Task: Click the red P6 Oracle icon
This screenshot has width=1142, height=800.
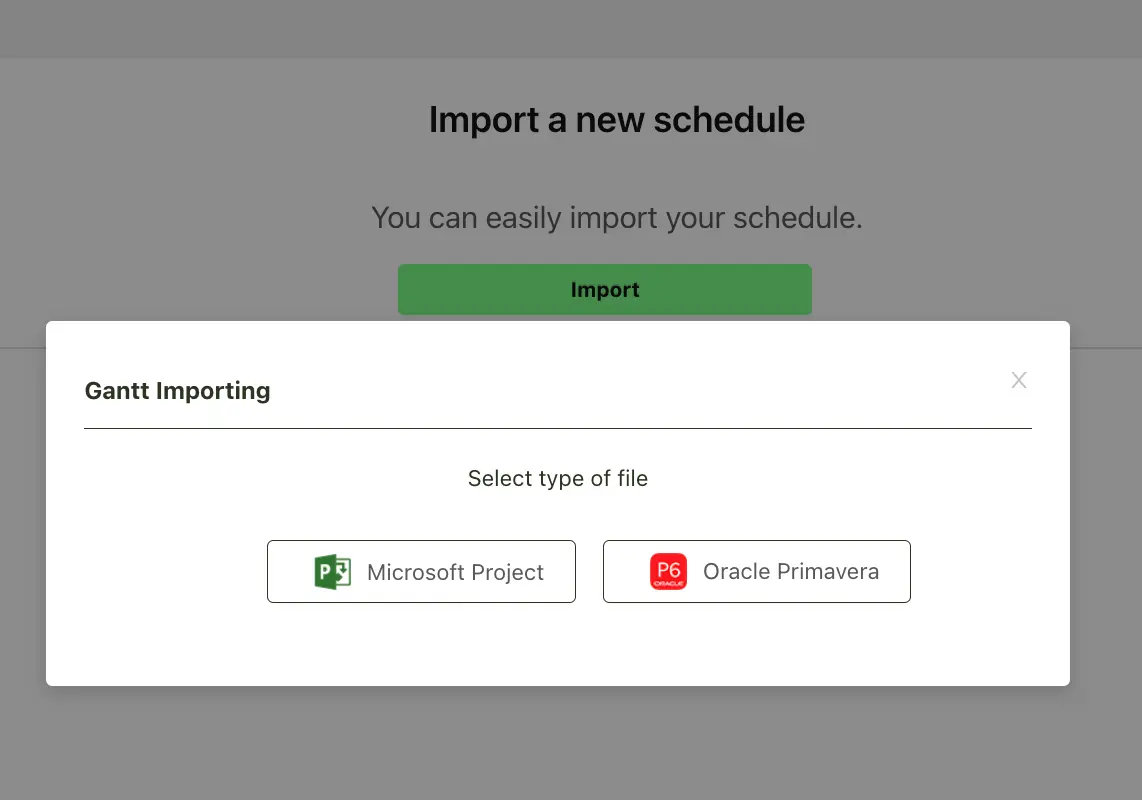Action: tap(668, 572)
